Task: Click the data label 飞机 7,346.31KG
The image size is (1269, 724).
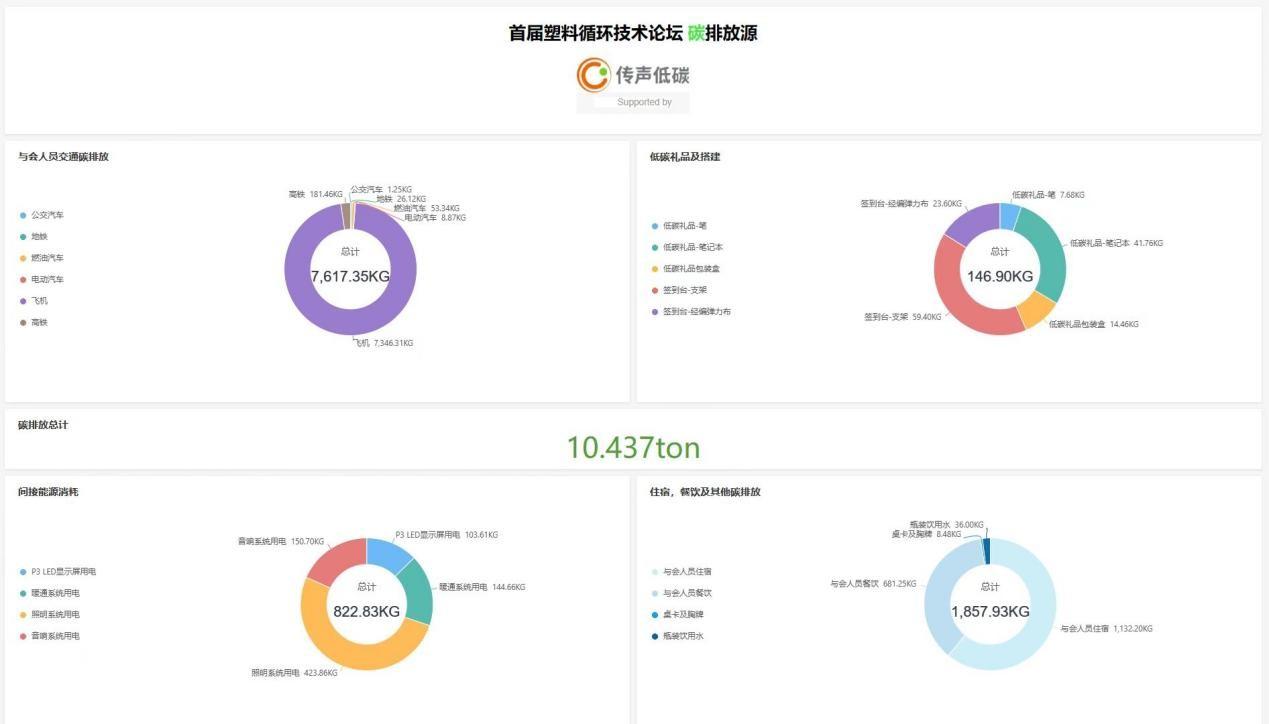Action: click(x=383, y=343)
